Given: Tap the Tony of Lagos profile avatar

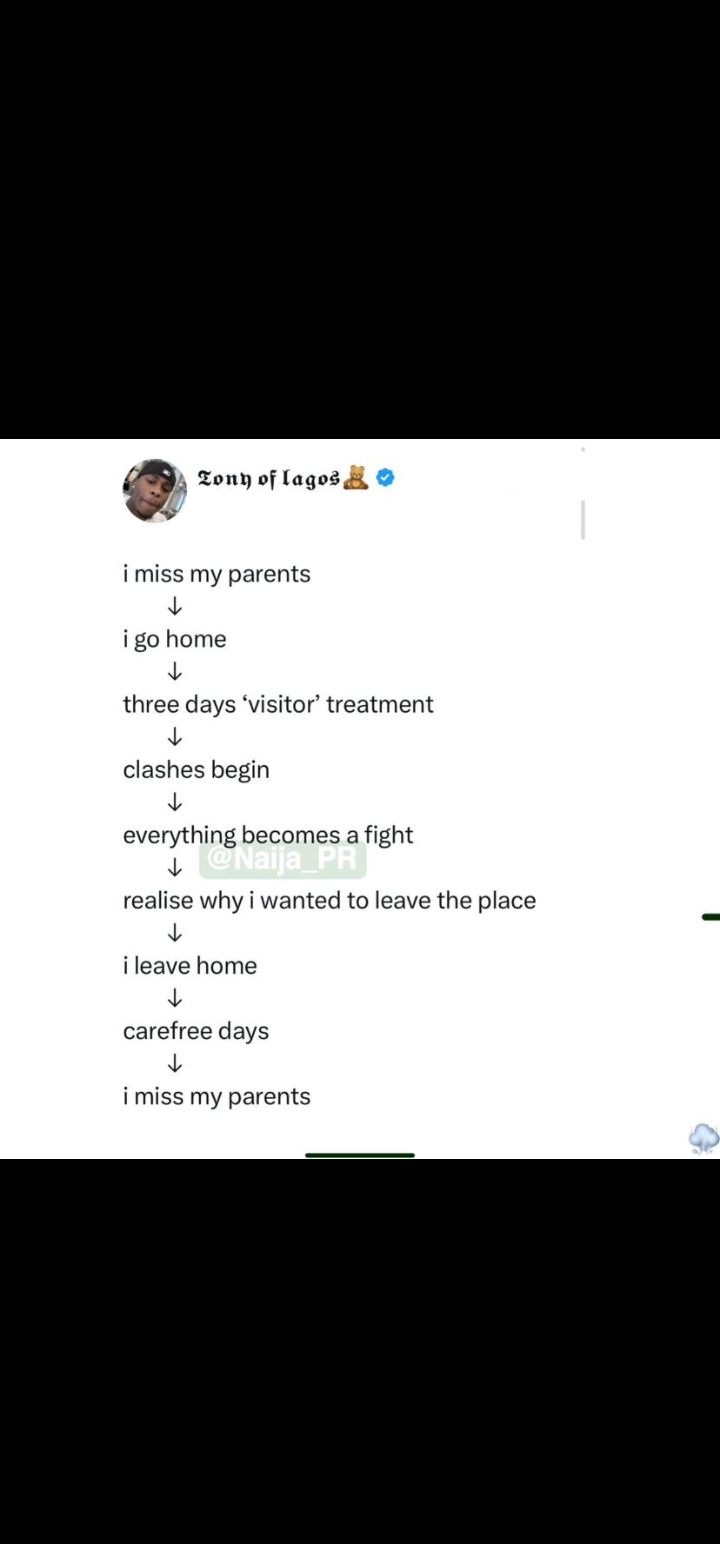Looking at the screenshot, I should click(x=155, y=490).
